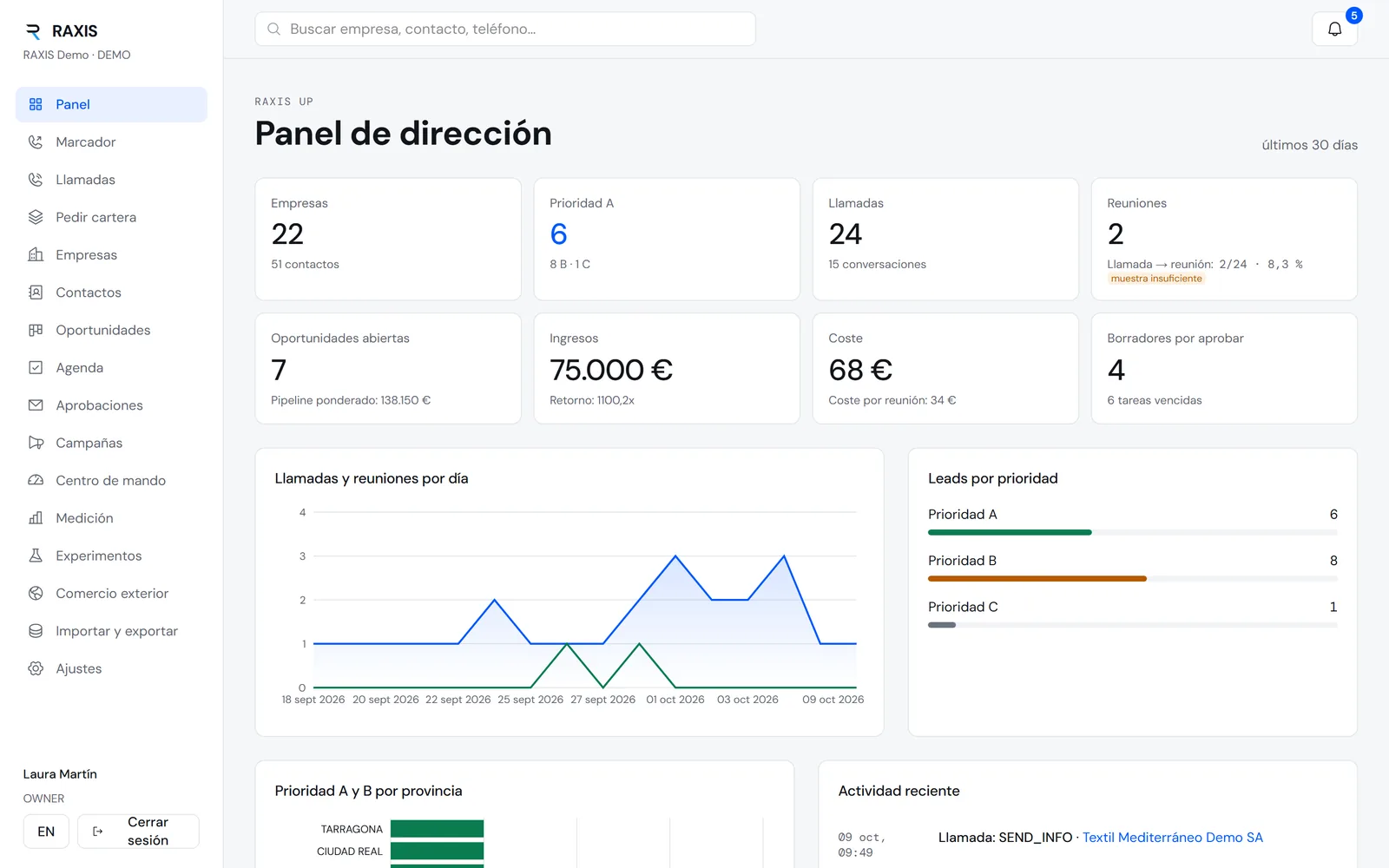Click the RAXIS logo icon
Viewport: 1389px width, 868px height.
(33, 31)
